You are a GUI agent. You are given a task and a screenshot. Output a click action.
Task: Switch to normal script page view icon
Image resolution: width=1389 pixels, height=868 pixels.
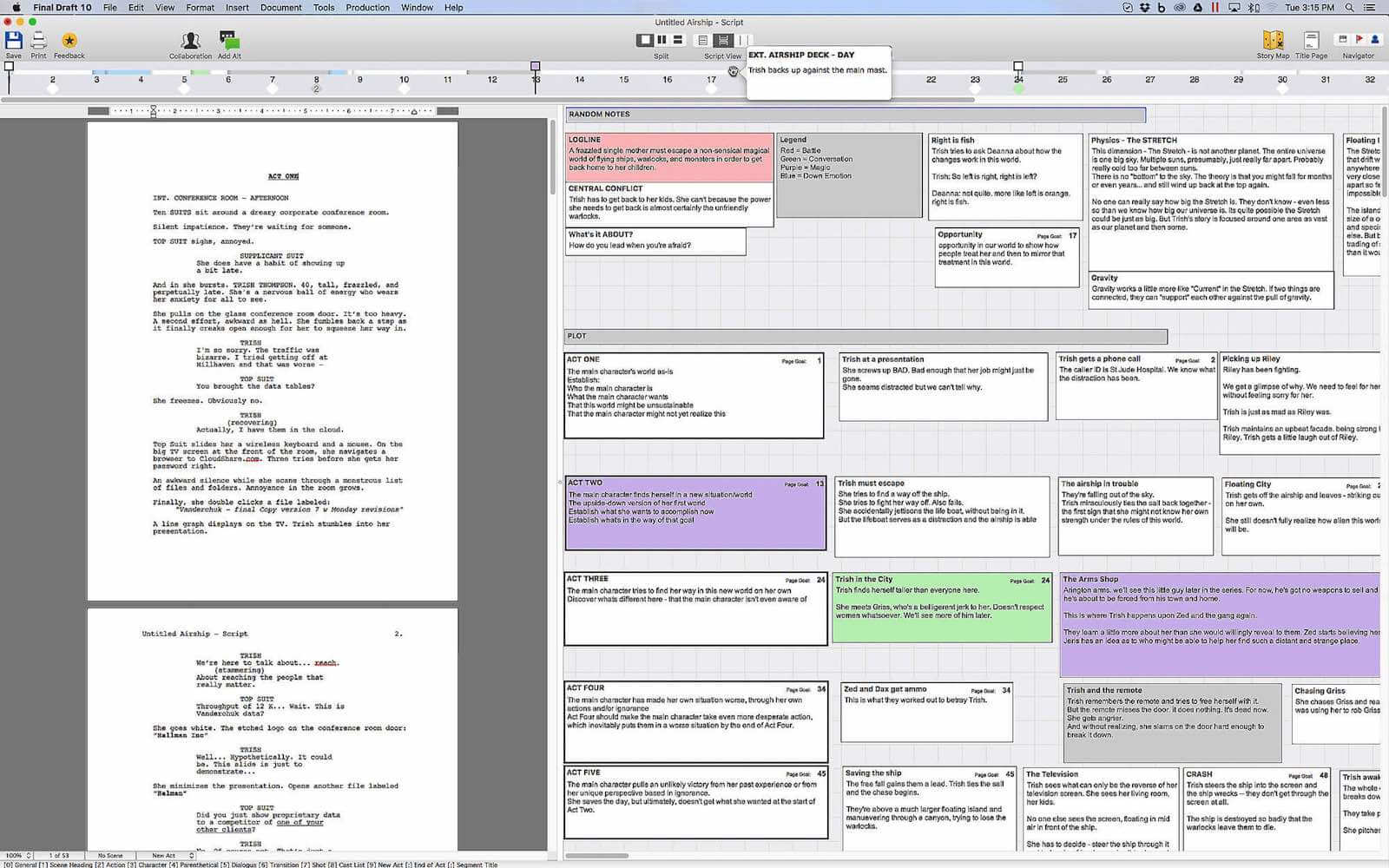click(703, 40)
